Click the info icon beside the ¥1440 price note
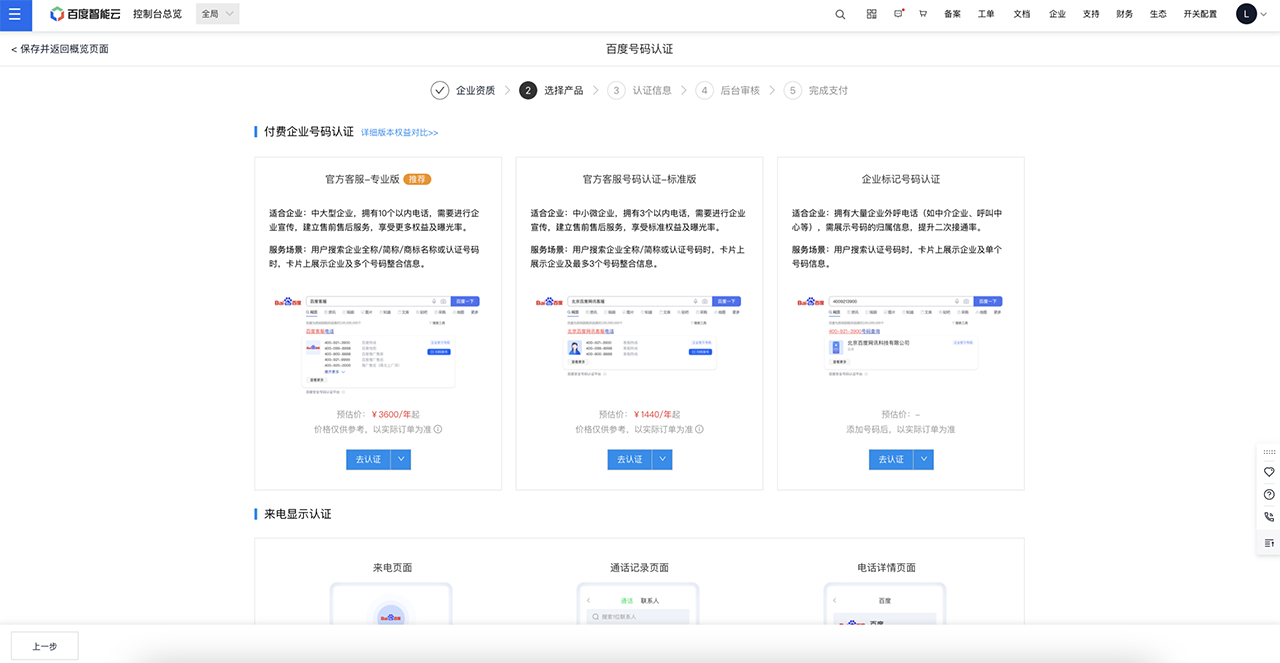This screenshot has height=663, width=1280. tap(699, 429)
